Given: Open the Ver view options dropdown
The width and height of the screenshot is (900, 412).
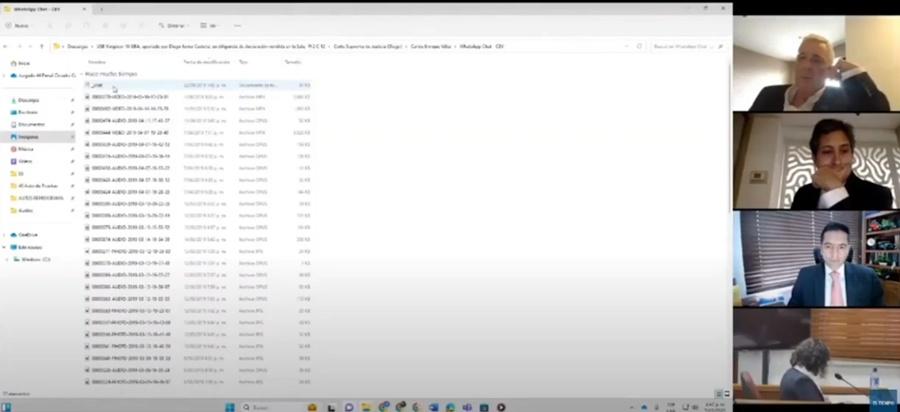Looking at the screenshot, I should (210, 25).
